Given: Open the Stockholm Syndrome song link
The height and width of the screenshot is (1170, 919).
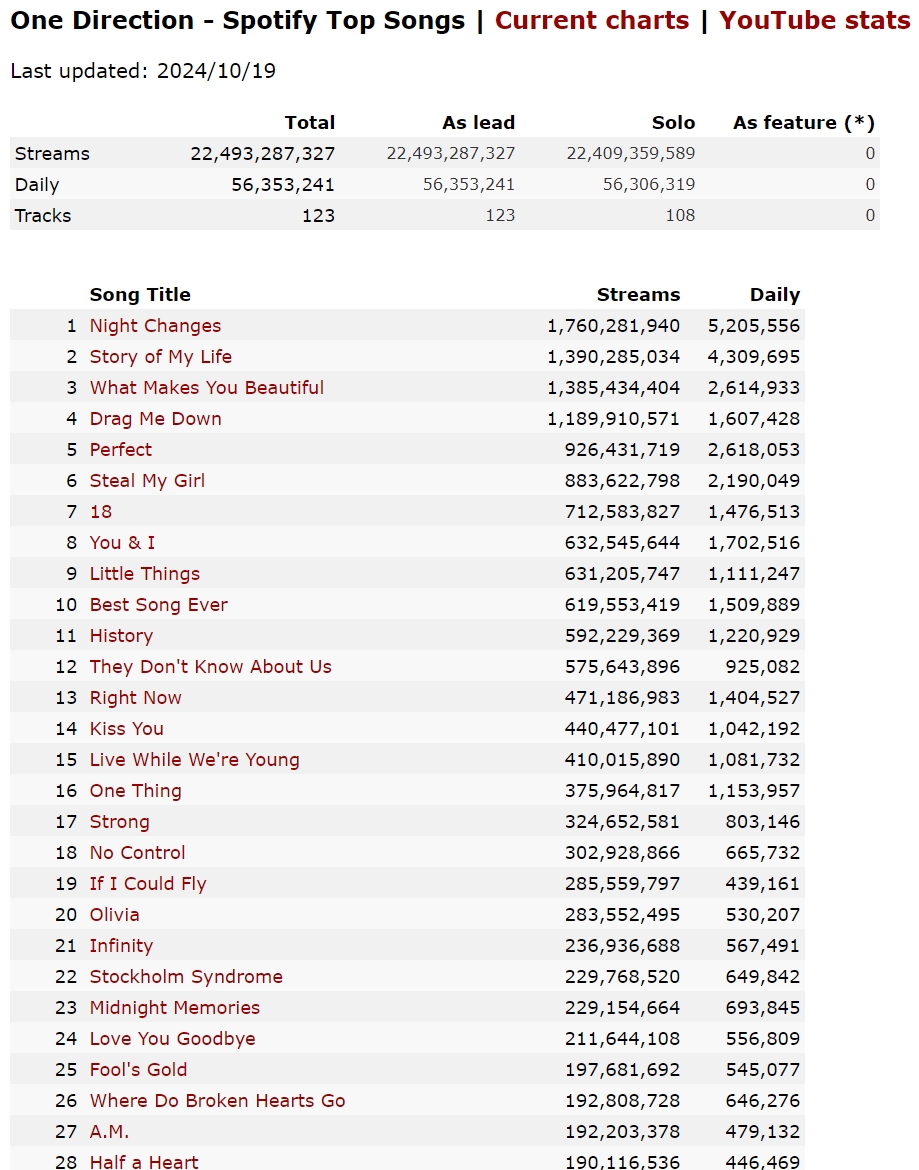Looking at the screenshot, I should (186, 977).
